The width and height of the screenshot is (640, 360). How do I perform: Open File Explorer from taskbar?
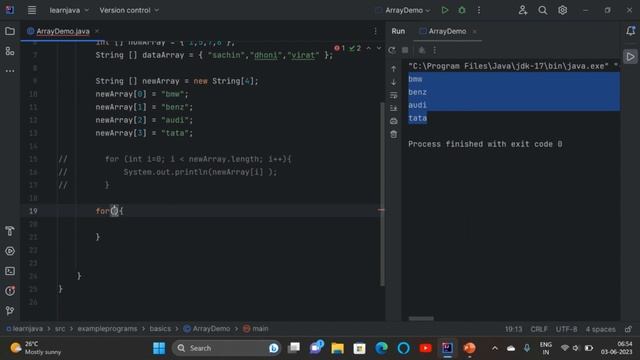tap(338, 348)
